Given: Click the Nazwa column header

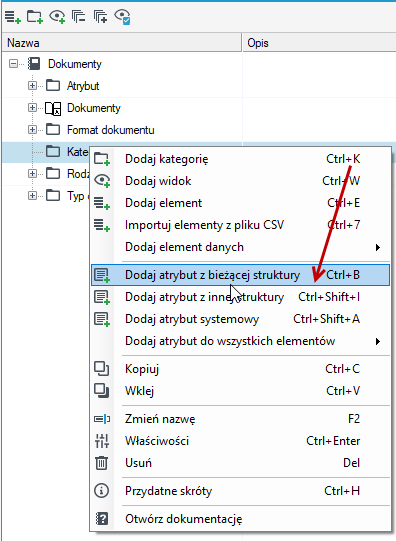Looking at the screenshot, I should click(122, 43).
